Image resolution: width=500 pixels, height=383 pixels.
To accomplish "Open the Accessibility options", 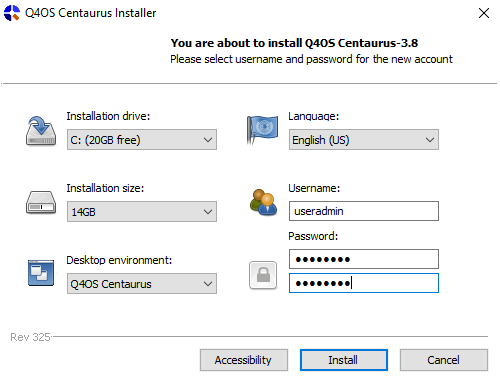I will (x=244, y=360).
